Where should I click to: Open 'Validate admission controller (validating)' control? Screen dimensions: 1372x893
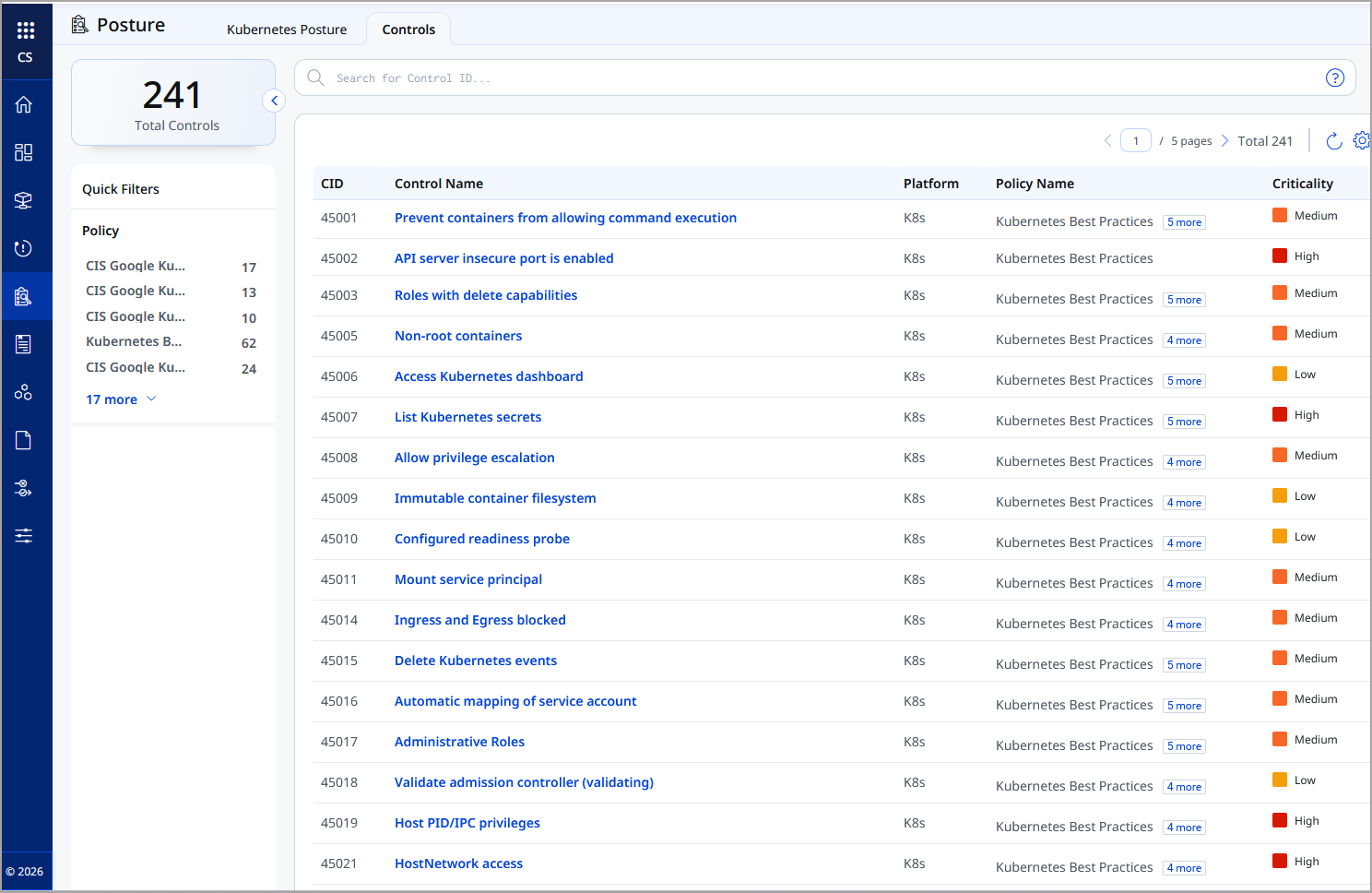tap(524, 782)
